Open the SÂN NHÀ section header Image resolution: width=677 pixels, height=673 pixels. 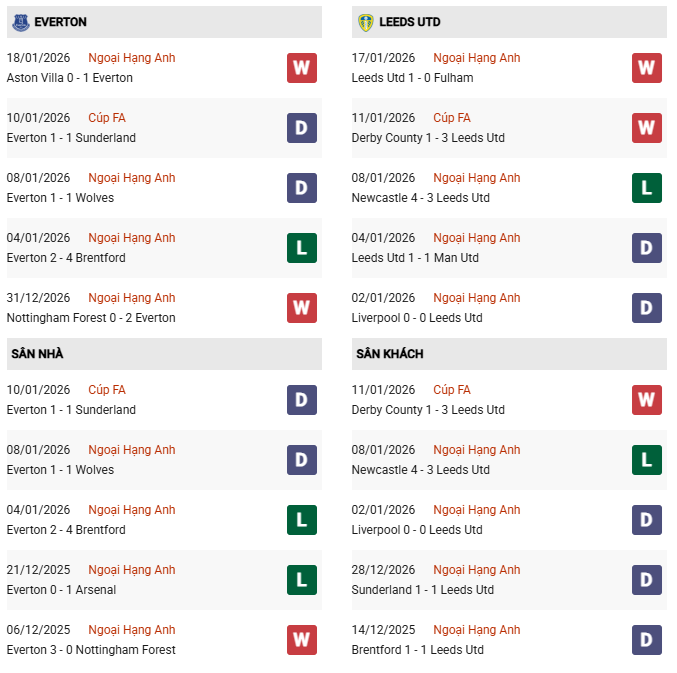pos(38,354)
